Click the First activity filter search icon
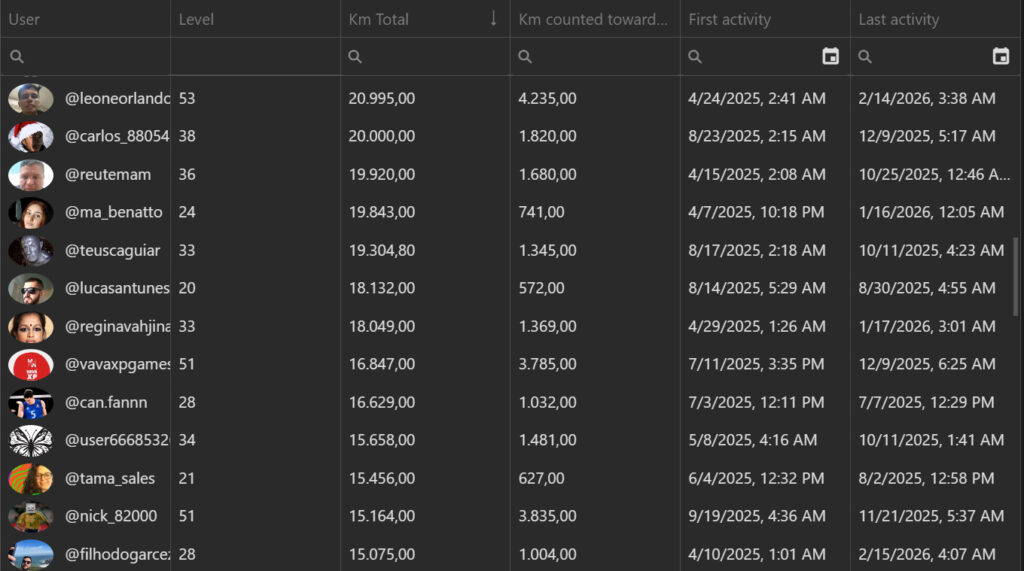 [x=695, y=57]
